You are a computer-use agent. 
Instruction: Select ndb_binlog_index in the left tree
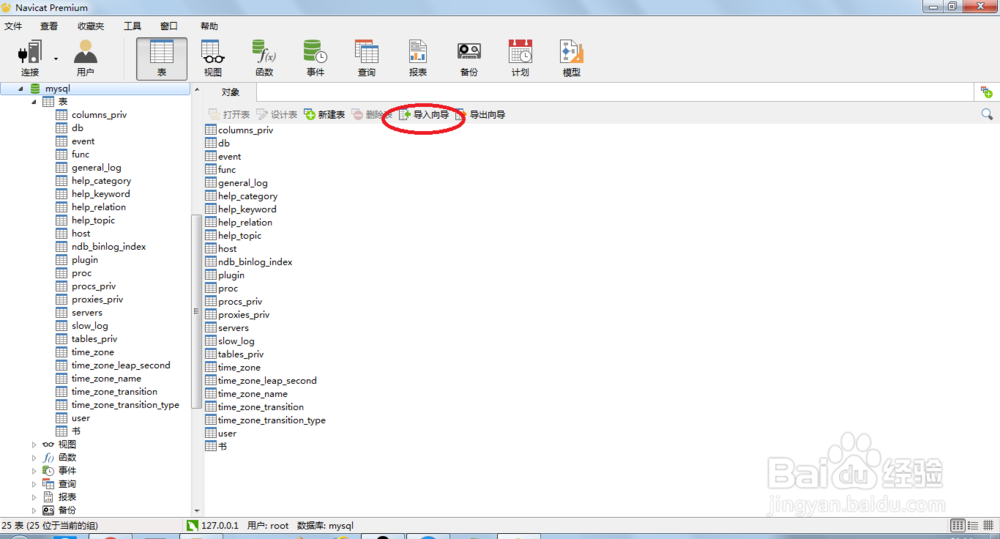click(108, 247)
